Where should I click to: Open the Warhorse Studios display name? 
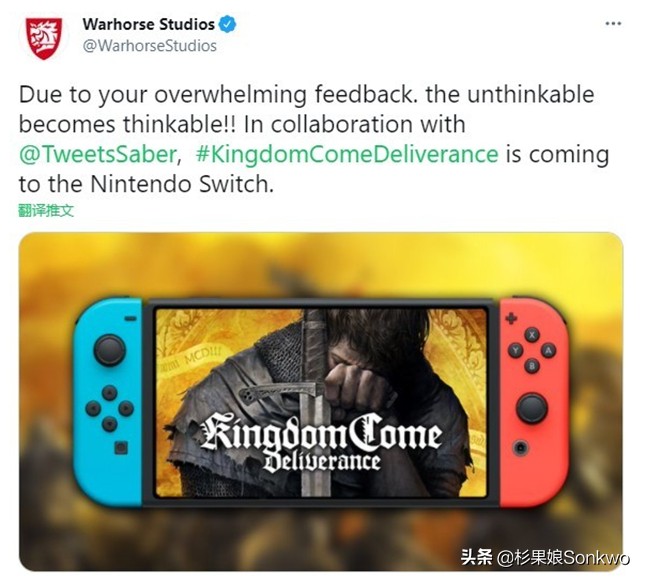pos(148,24)
